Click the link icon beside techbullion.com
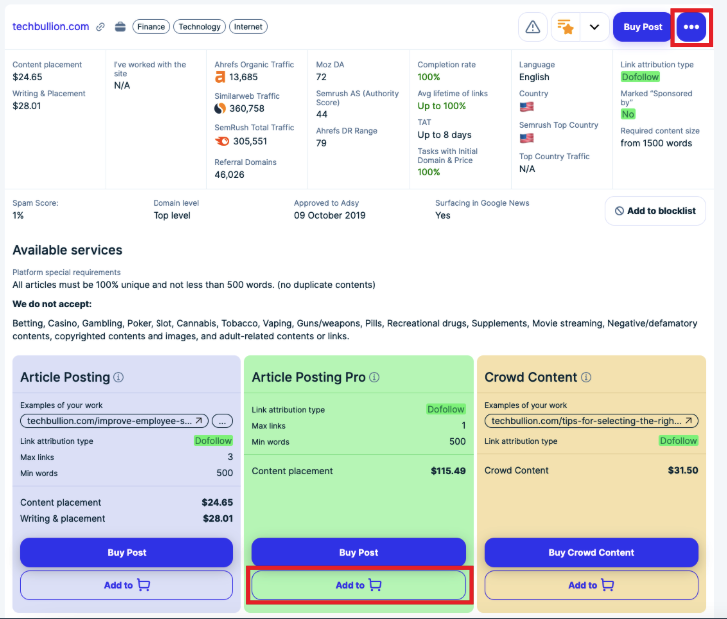727x619 pixels. click(x=100, y=27)
